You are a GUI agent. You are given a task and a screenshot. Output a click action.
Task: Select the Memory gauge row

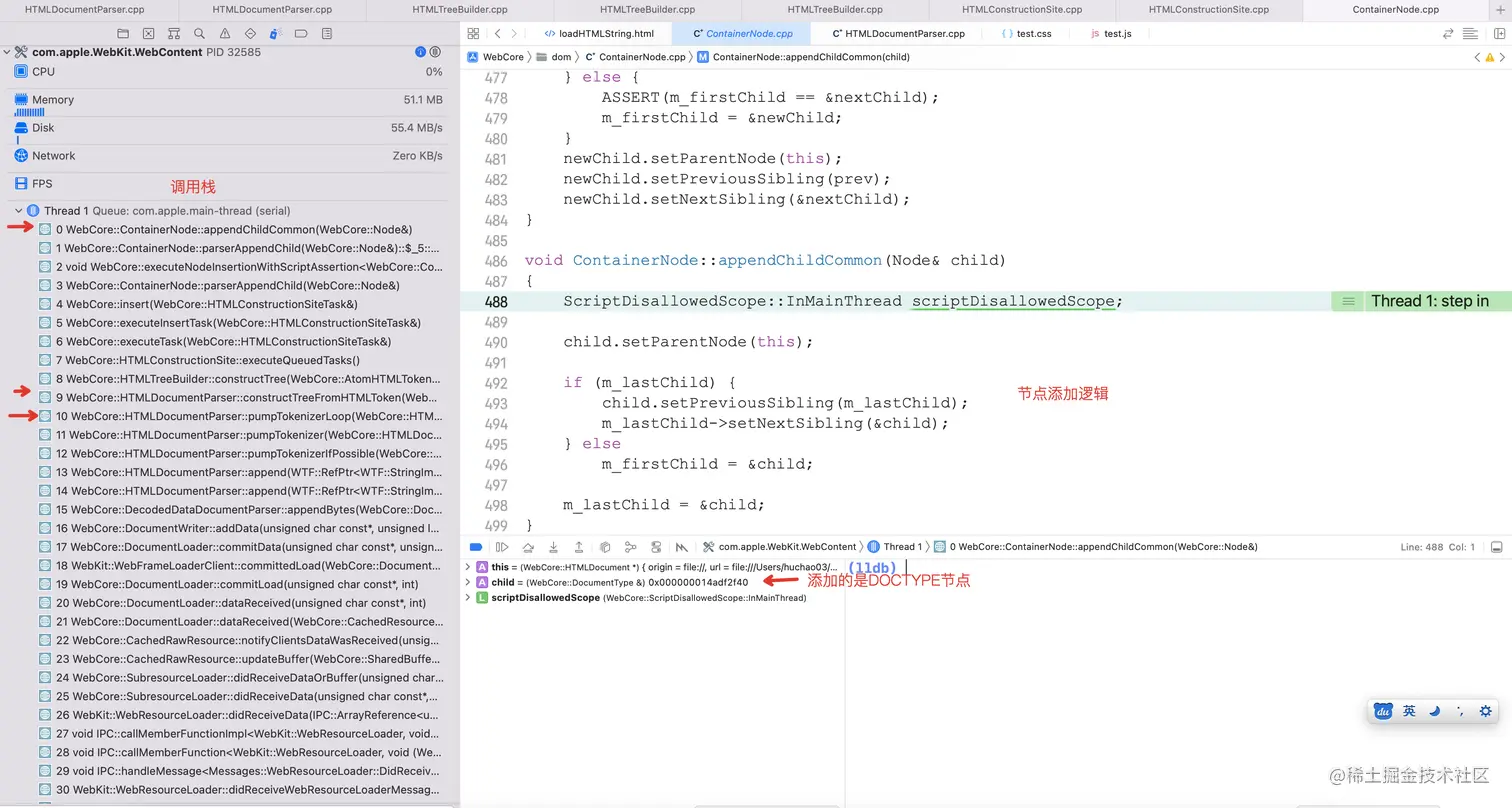(229, 103)
